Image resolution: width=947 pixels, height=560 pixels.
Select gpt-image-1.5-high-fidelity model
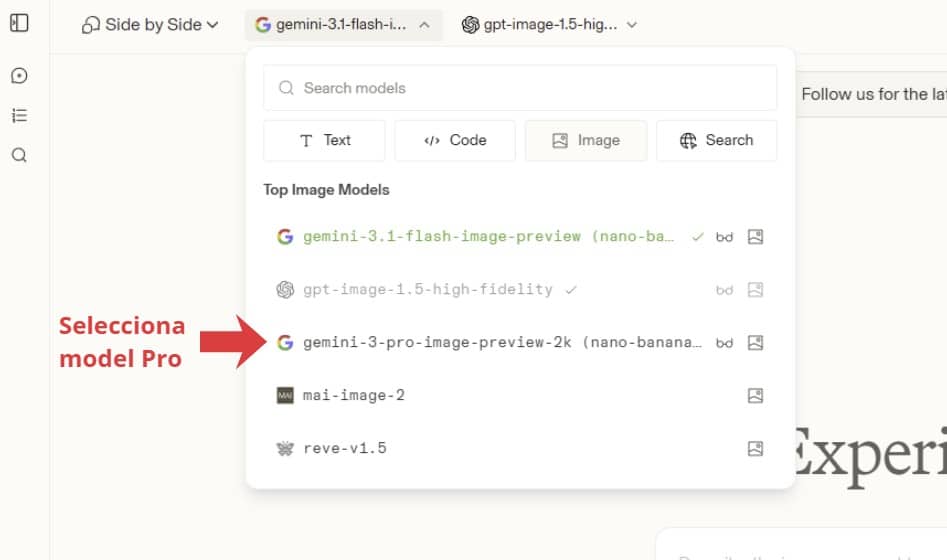[520, 289]
